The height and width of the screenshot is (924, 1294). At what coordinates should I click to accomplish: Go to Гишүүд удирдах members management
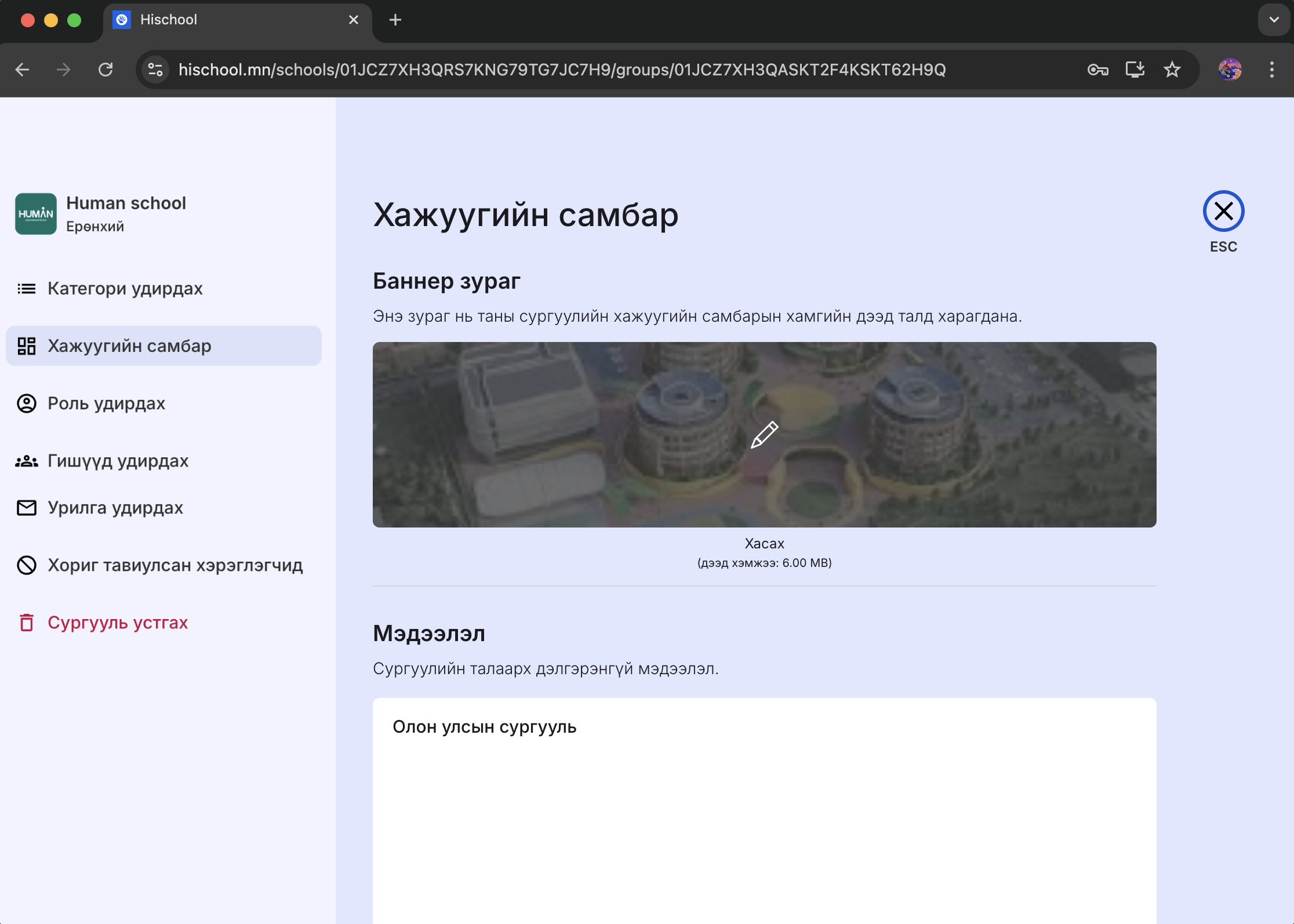(118, 461)
